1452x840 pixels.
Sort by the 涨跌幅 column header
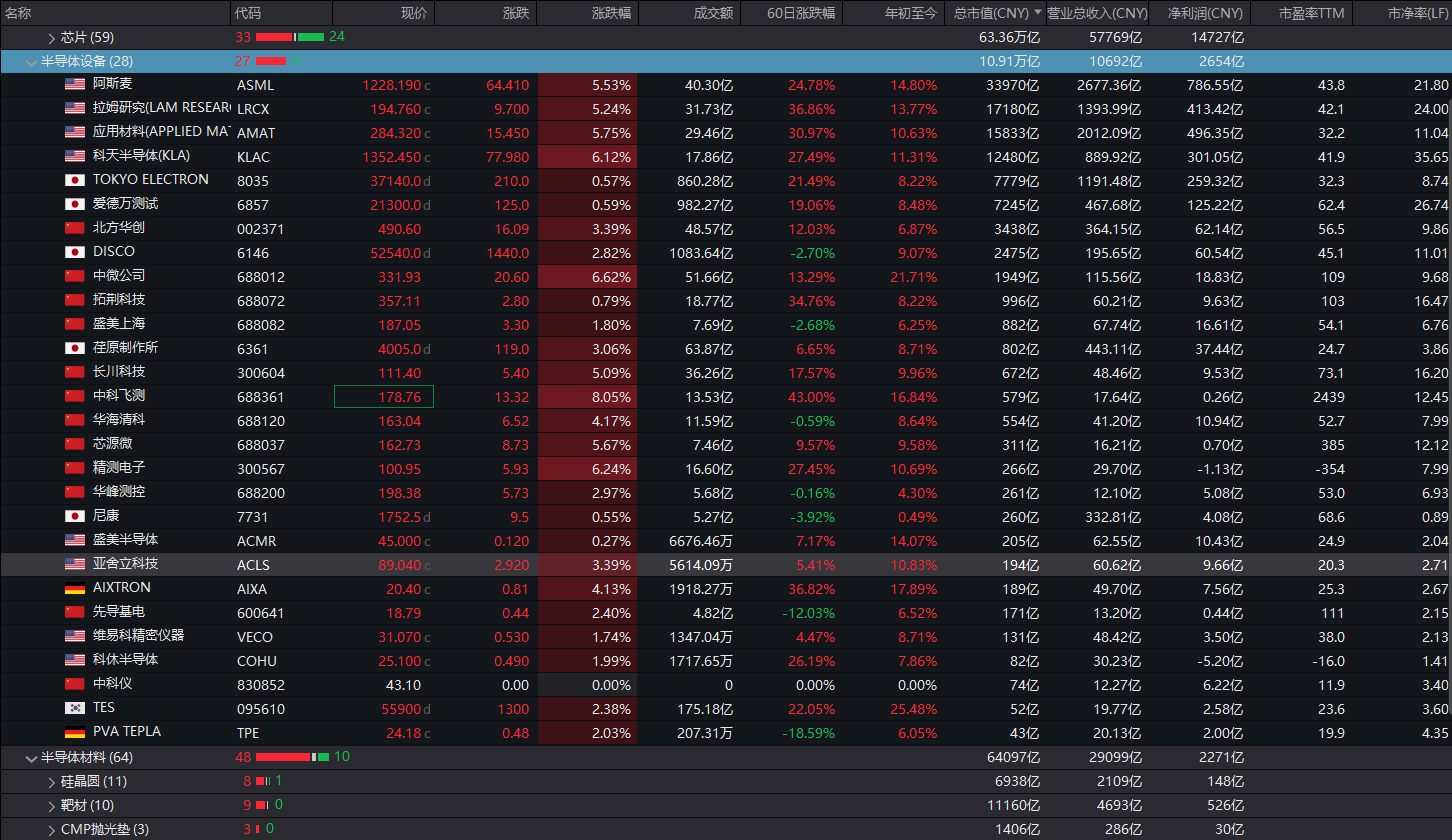[x=610, y=13]
